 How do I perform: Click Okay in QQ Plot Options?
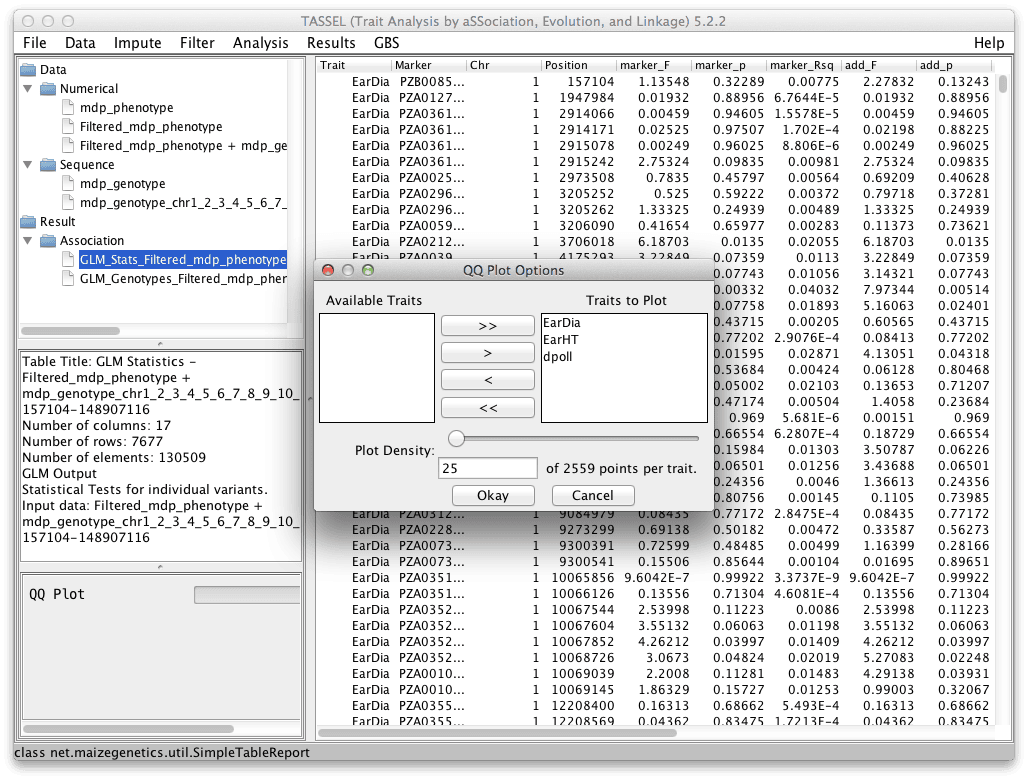point(493,496)
